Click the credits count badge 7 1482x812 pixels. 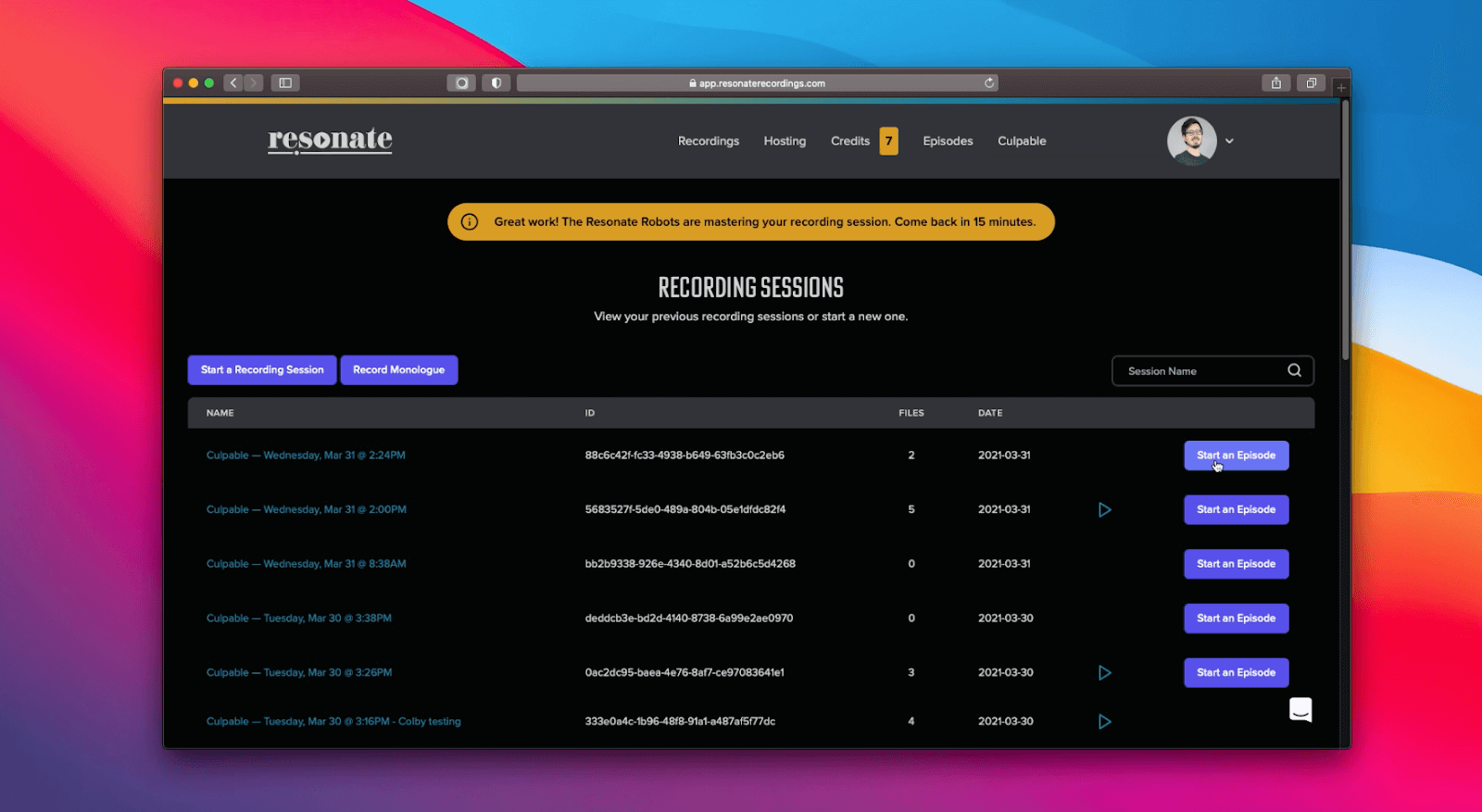(888, 141)
